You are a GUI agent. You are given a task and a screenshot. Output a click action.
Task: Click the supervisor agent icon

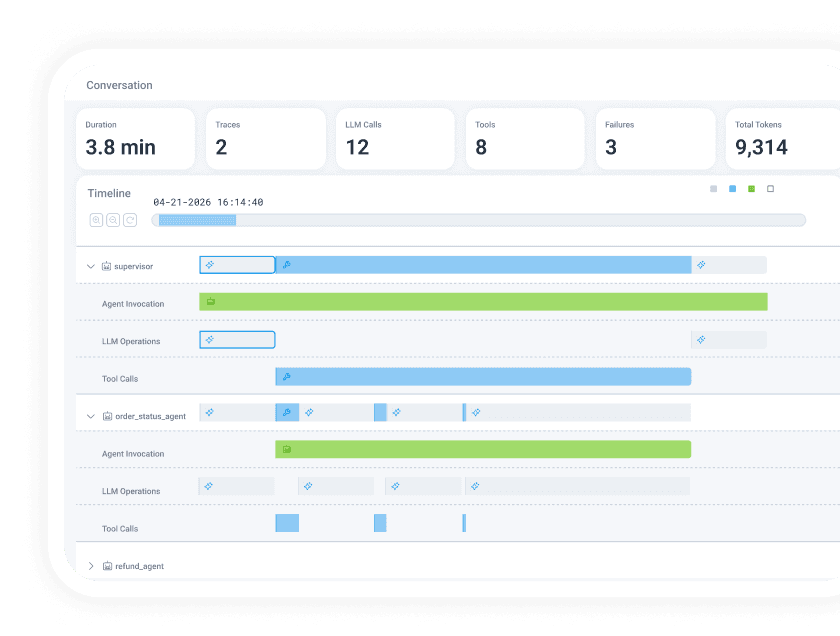pos(107,266)
